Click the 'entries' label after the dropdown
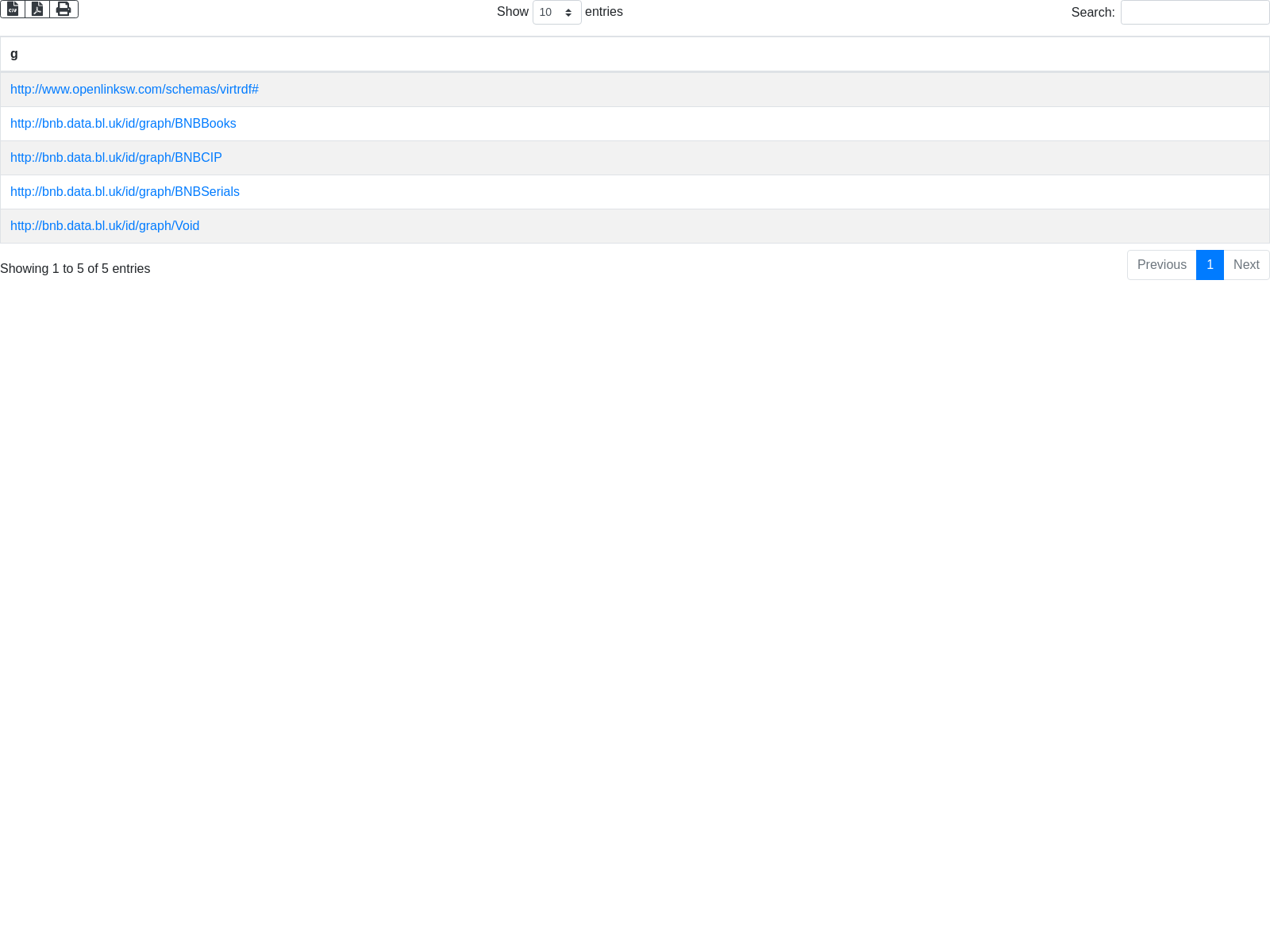The image size is (1270, 952). pos(604,12)
